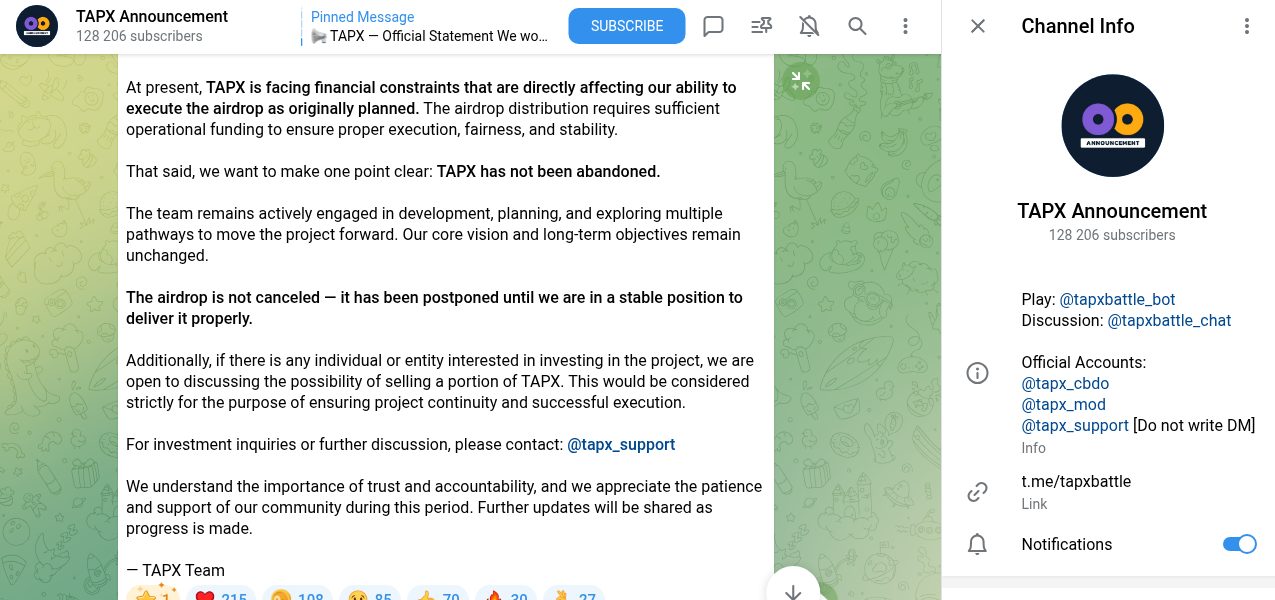View the large channel logo in Channel Info

[x=1112, y=125]
